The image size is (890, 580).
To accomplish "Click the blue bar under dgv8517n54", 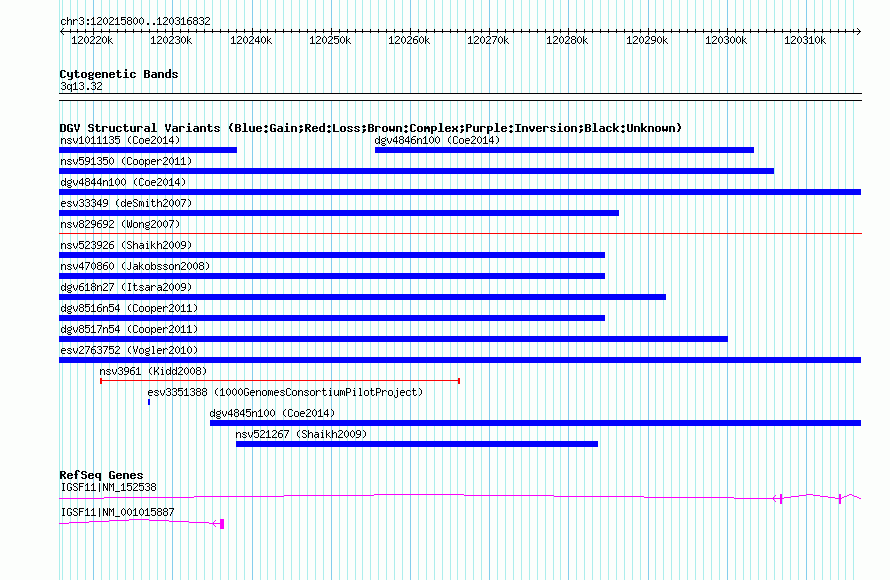I will (x=393, y=339).
